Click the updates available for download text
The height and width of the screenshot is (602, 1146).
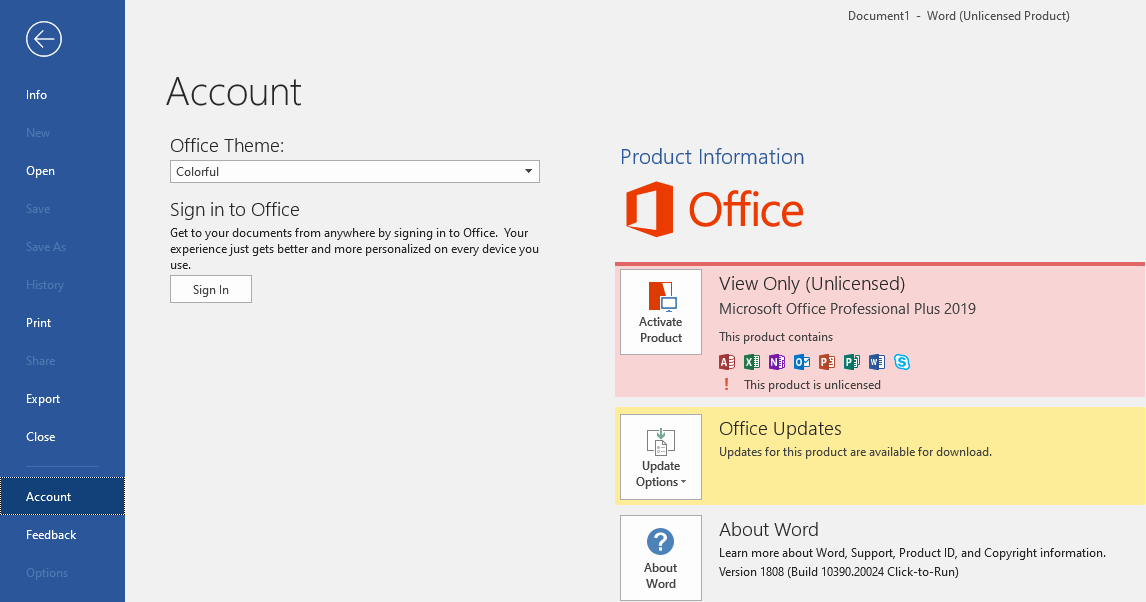pos(855,452)
